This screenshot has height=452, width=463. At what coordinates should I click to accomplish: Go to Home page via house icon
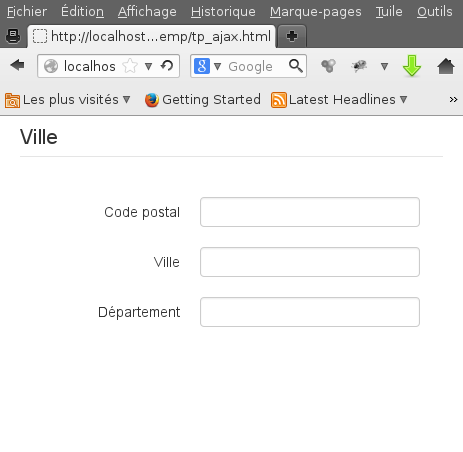click(446, 66)
